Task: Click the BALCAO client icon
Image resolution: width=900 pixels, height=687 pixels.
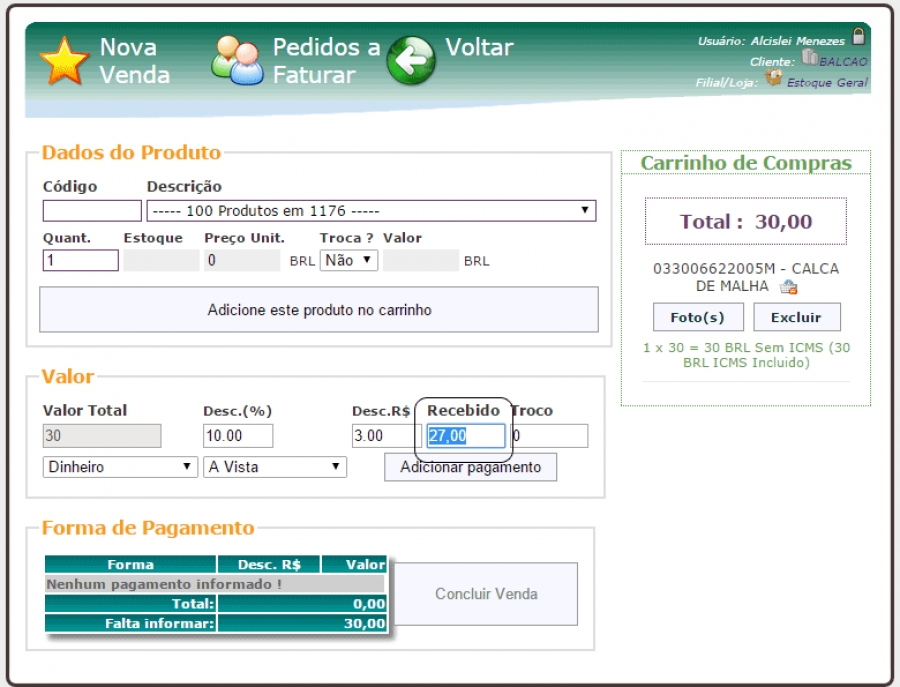Action: [810, 57]
